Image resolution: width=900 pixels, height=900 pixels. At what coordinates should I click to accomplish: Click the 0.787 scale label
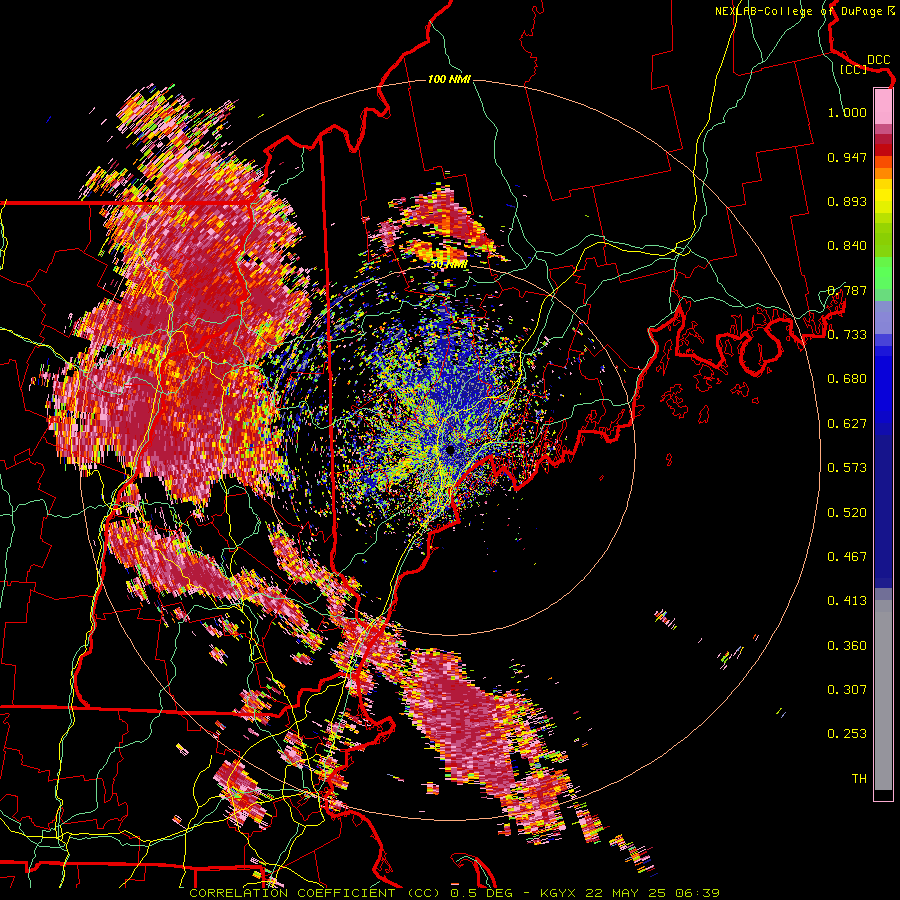pyautogui.click(x=847, y=290)
